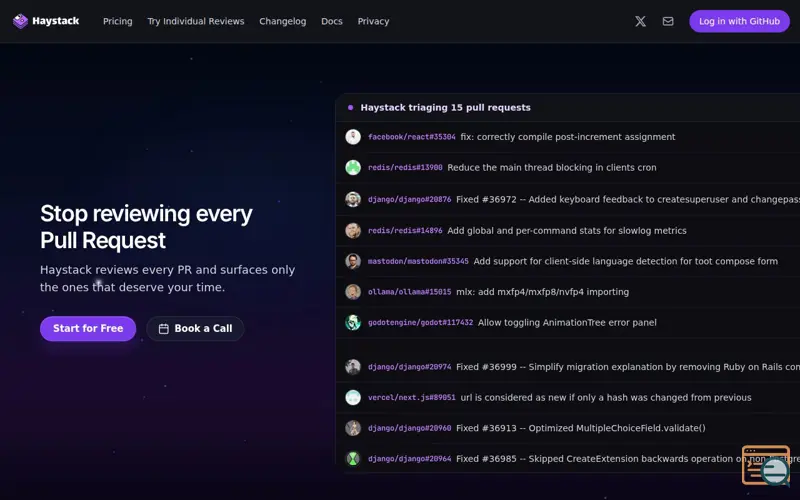Open mastodon/mastodon#35345 link
Screen dimensions: 800x500
pyautogui.click(x=418, y=261)
